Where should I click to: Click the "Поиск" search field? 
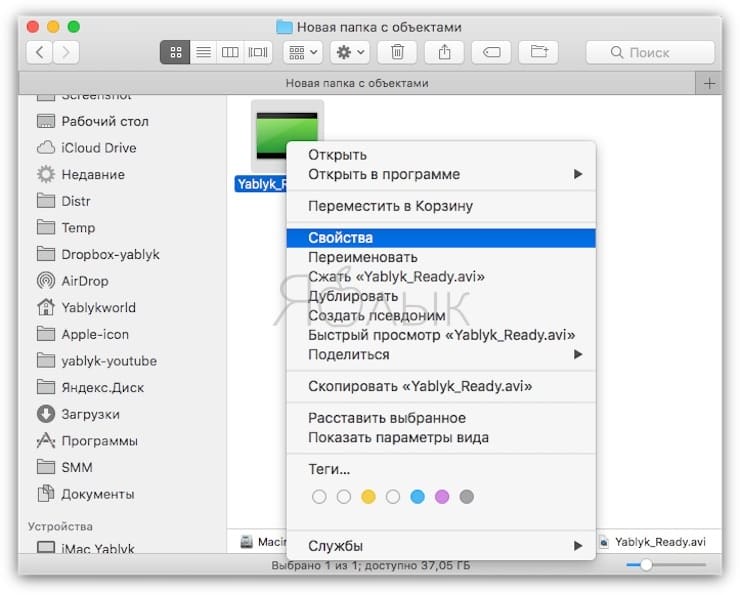(x=650, y=52)
